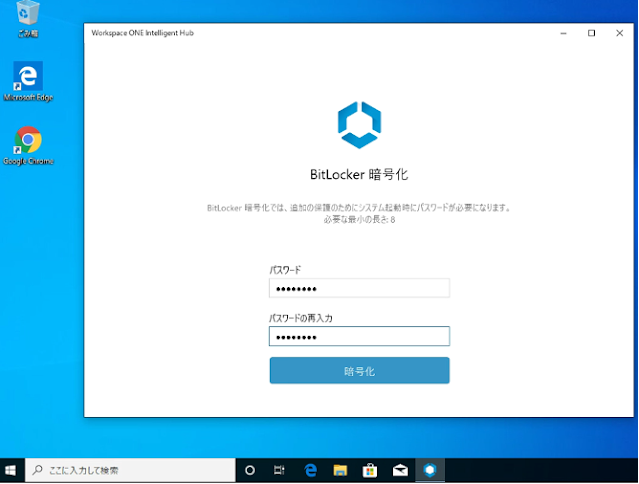Open Recycle Bin desktop icon
639x484 pixels.
28,18
